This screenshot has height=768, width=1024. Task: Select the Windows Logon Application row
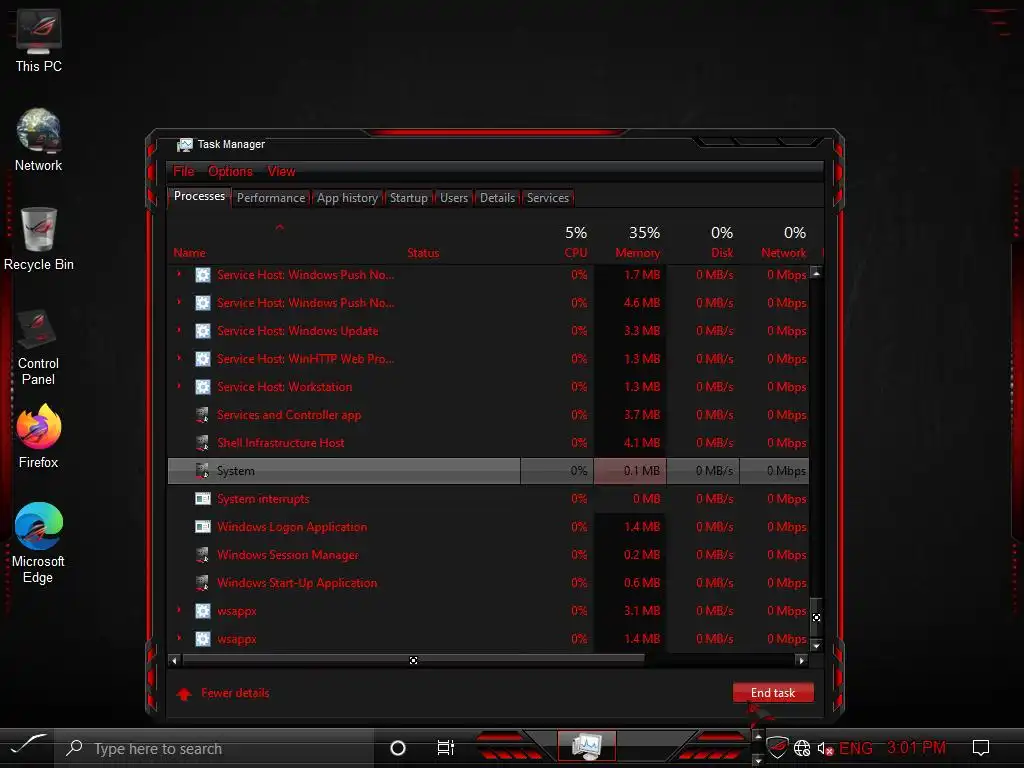(488, 527)
